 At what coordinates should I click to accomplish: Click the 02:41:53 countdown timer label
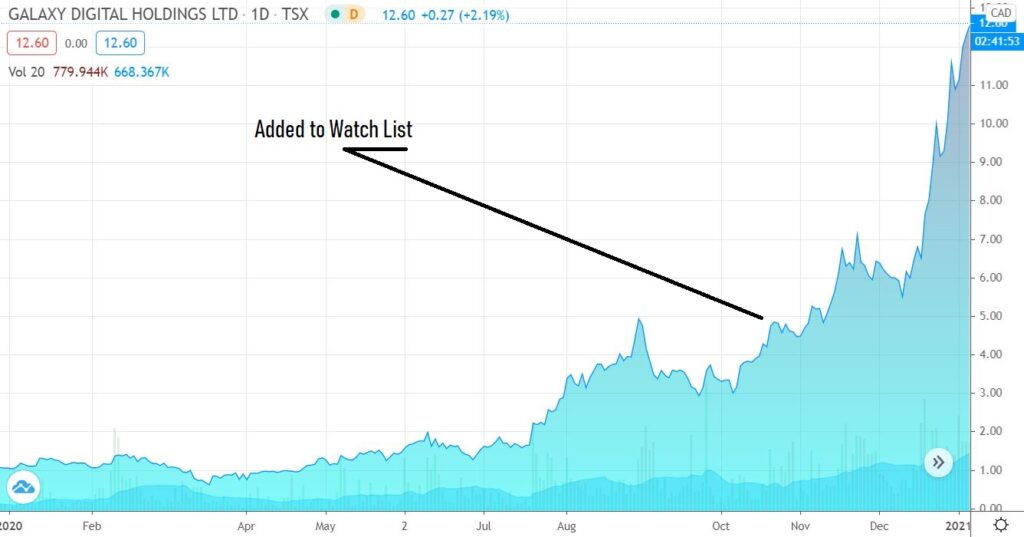click(997, 41)
